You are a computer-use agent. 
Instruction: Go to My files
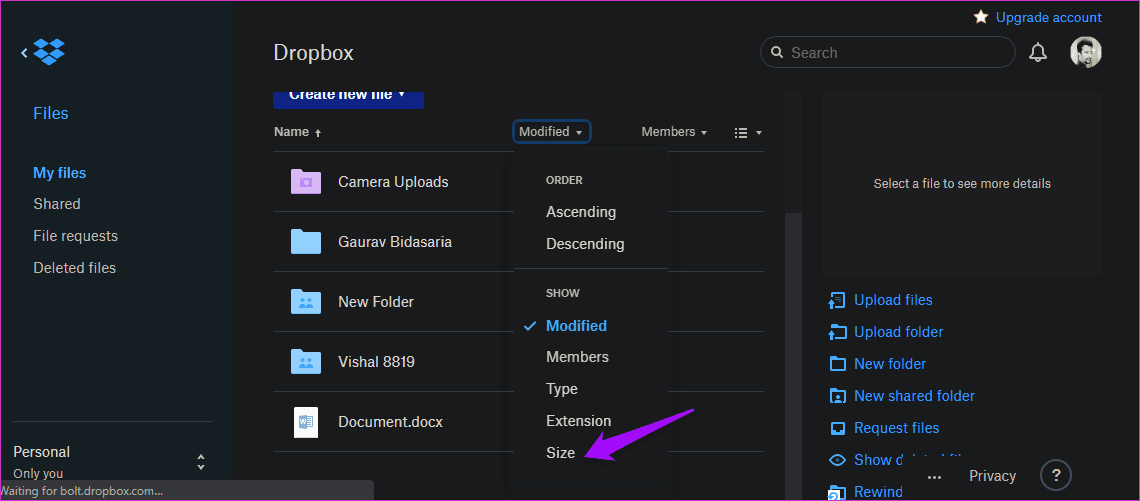(60, 173)
